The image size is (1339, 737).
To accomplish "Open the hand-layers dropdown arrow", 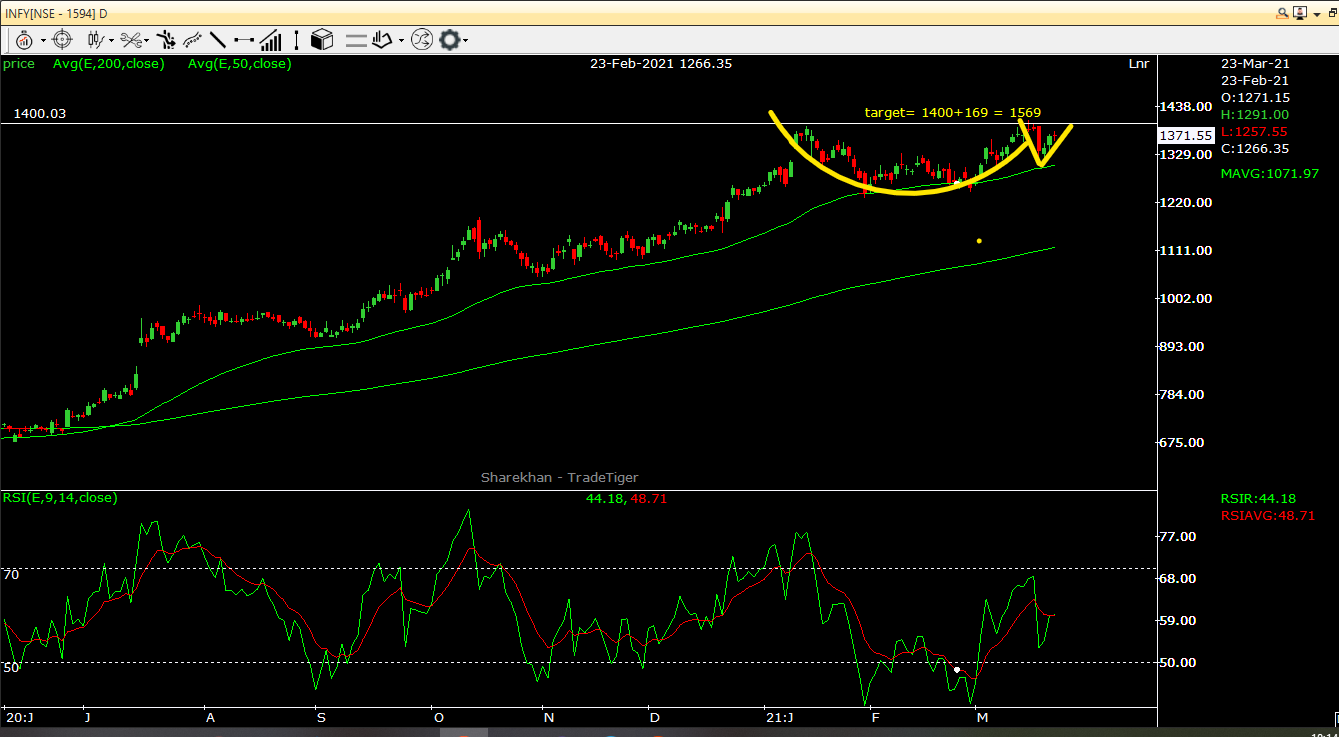I will pos(401,41).
